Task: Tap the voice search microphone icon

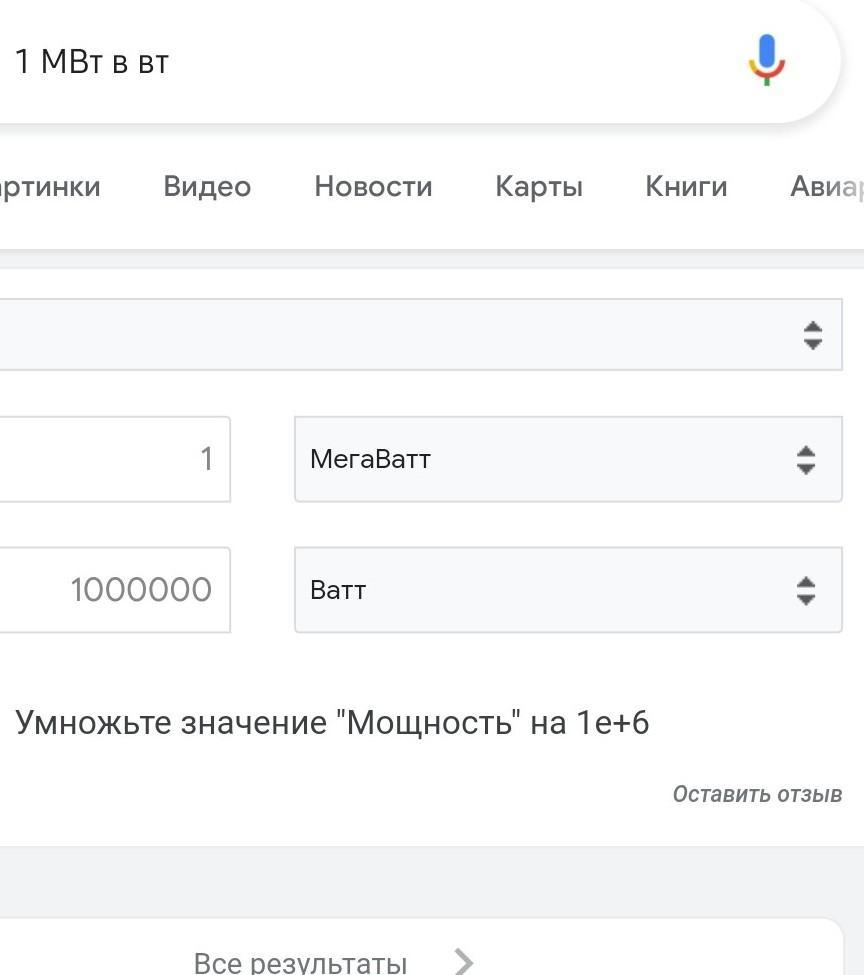Action: (767, 61)
